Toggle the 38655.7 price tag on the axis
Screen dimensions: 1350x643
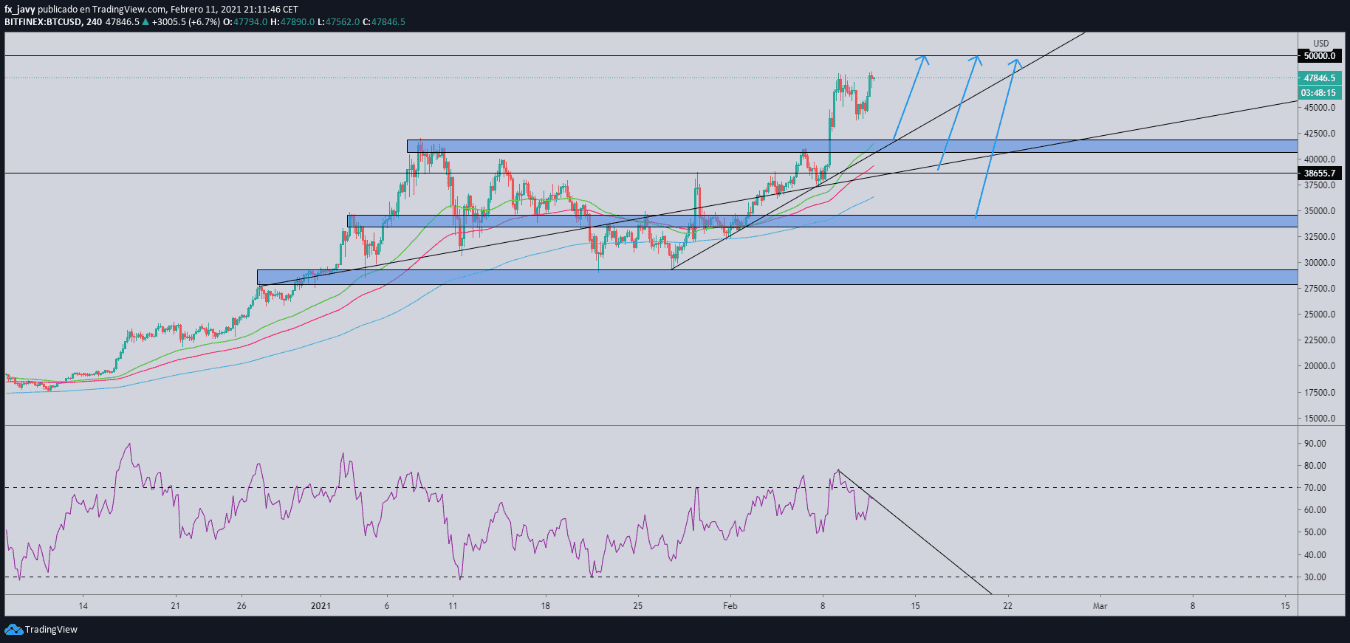coord(1318,173)
